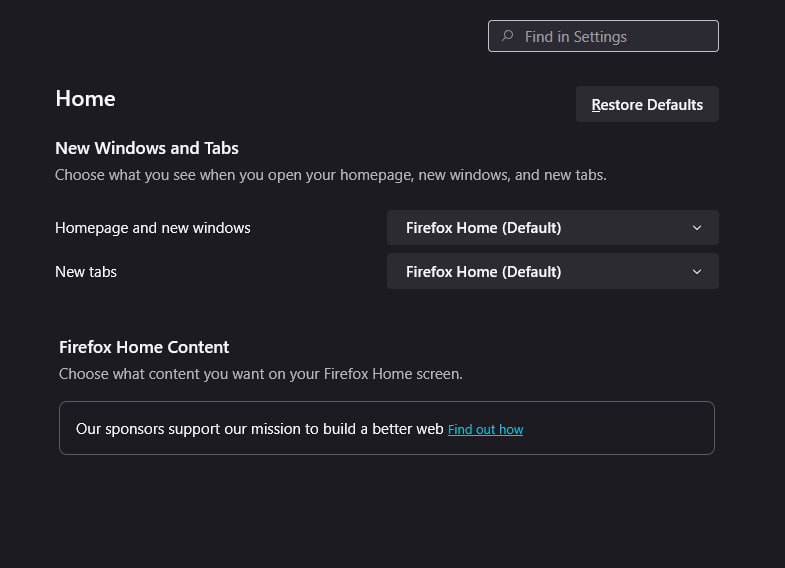
Task: Select the Firefox Home Content heading
Action: point(144,347)
